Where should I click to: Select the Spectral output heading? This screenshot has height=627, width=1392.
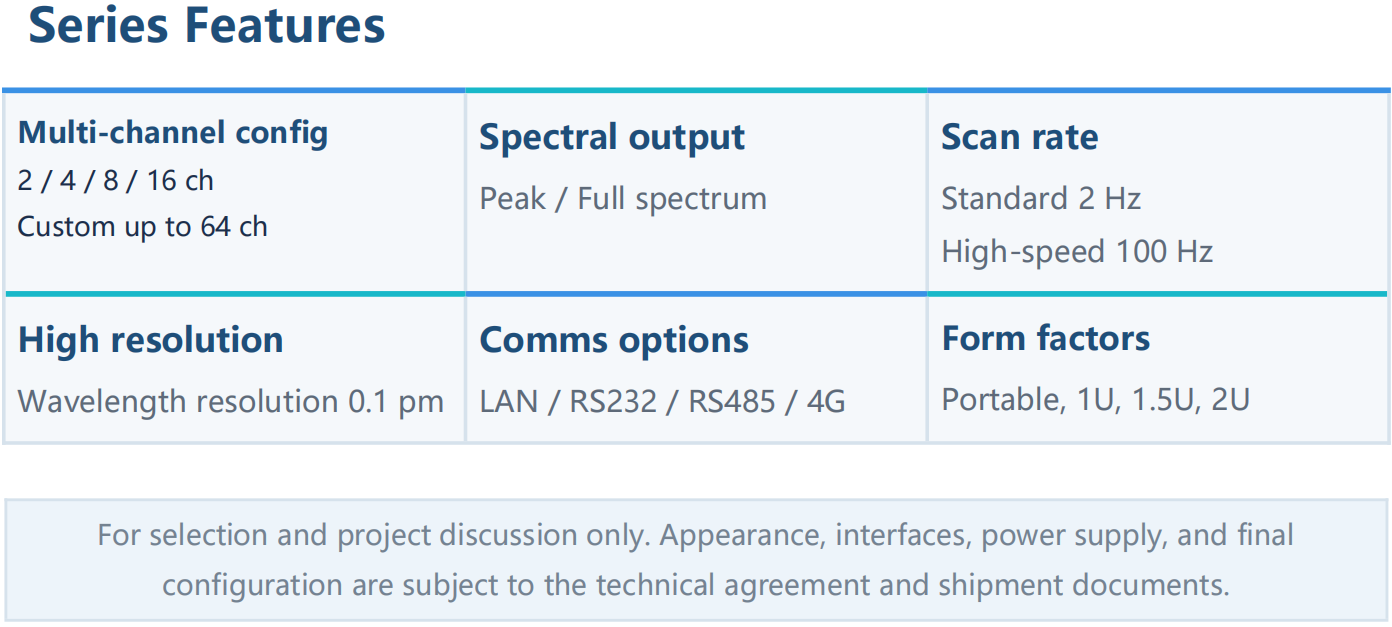click(611, 137)
